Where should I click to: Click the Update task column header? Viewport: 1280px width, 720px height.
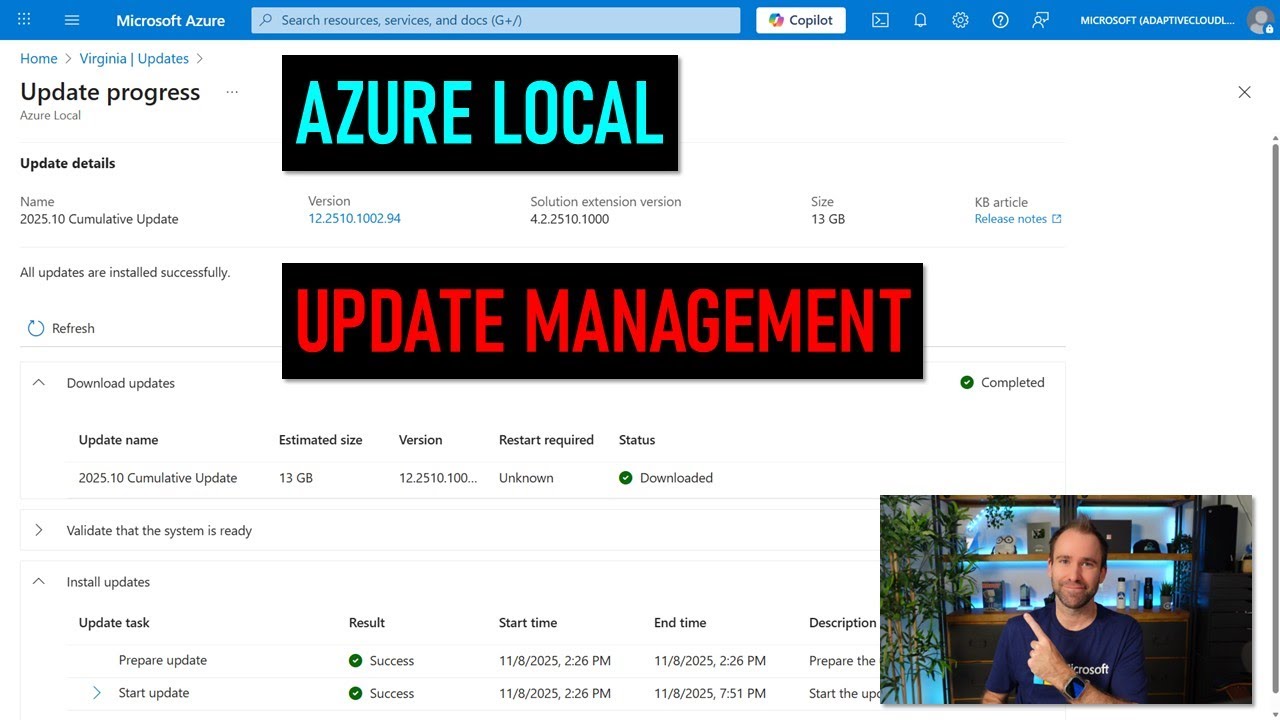click(114, 622)
